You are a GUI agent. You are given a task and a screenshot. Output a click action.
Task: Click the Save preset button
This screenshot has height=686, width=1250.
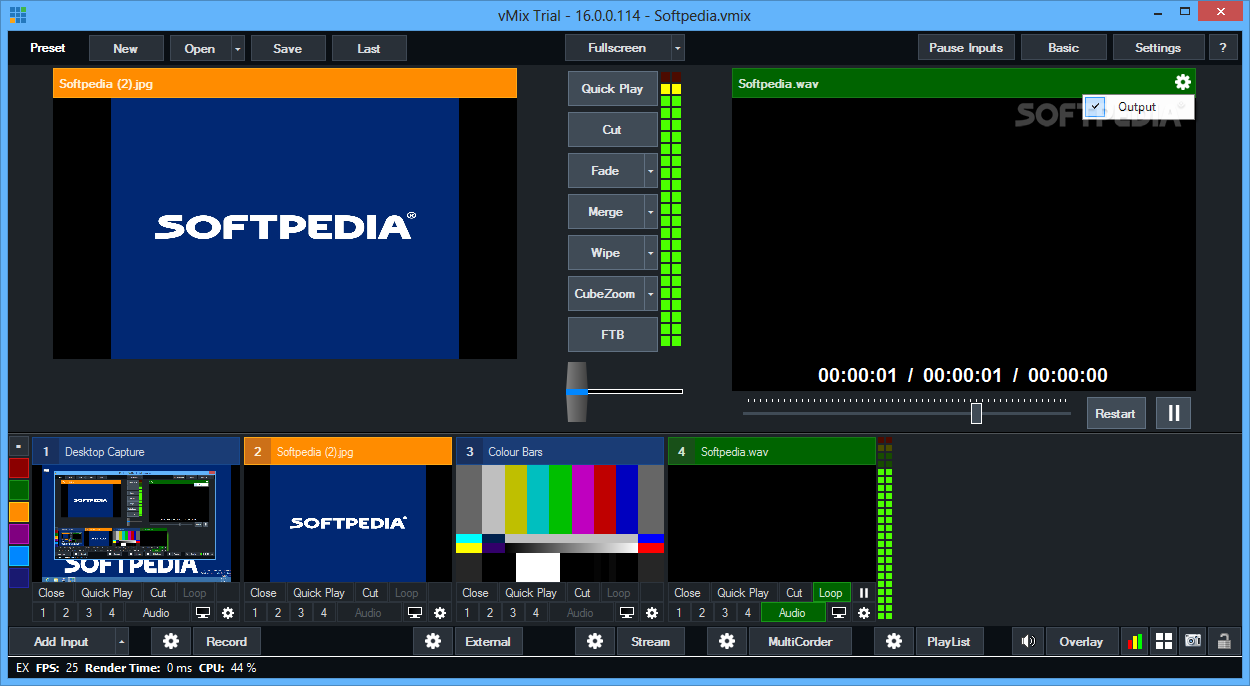288,48
